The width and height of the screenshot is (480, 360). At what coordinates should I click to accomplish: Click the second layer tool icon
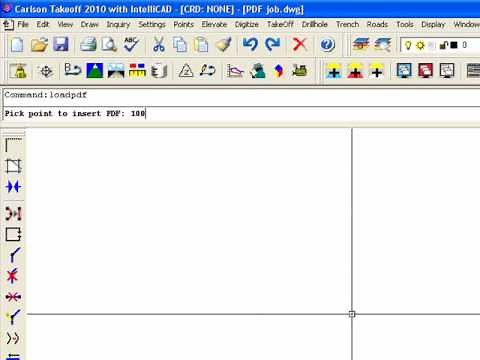point(383,45)
